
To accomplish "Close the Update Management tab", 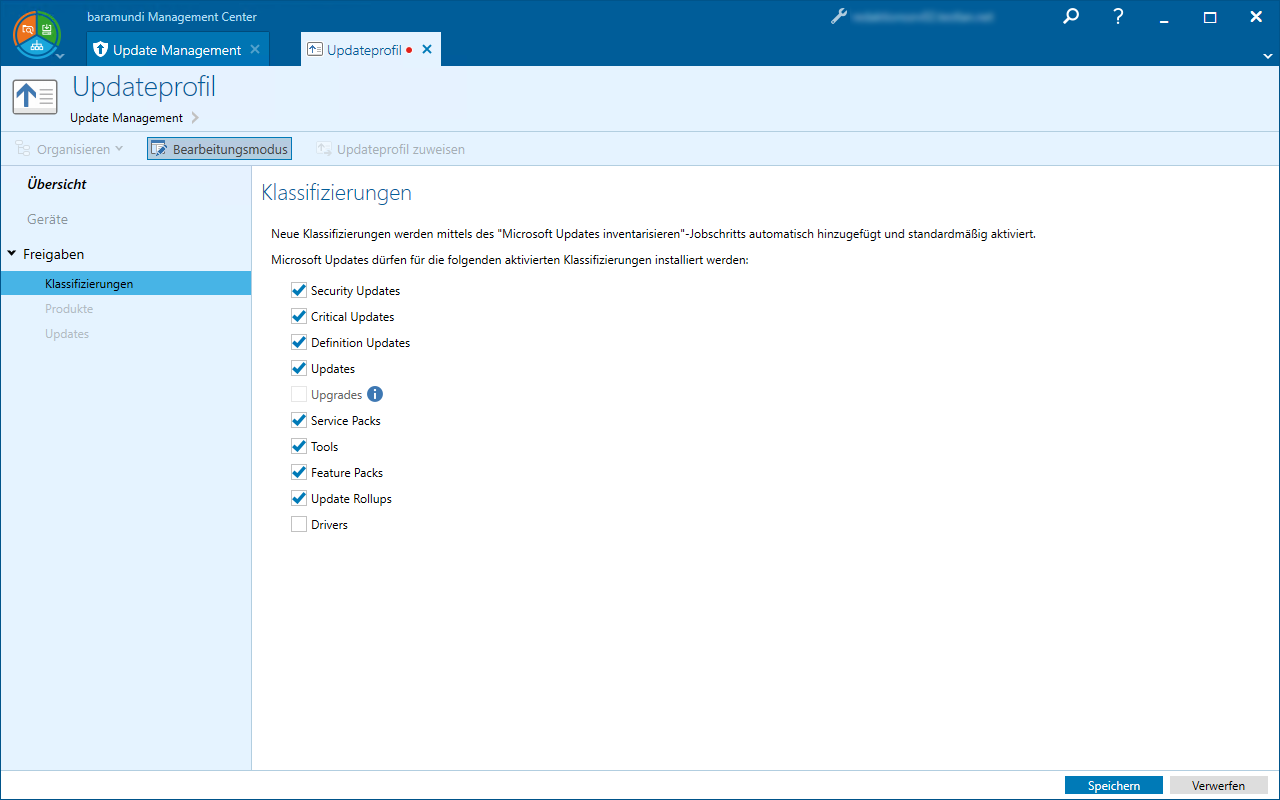I will pos(255,50).
